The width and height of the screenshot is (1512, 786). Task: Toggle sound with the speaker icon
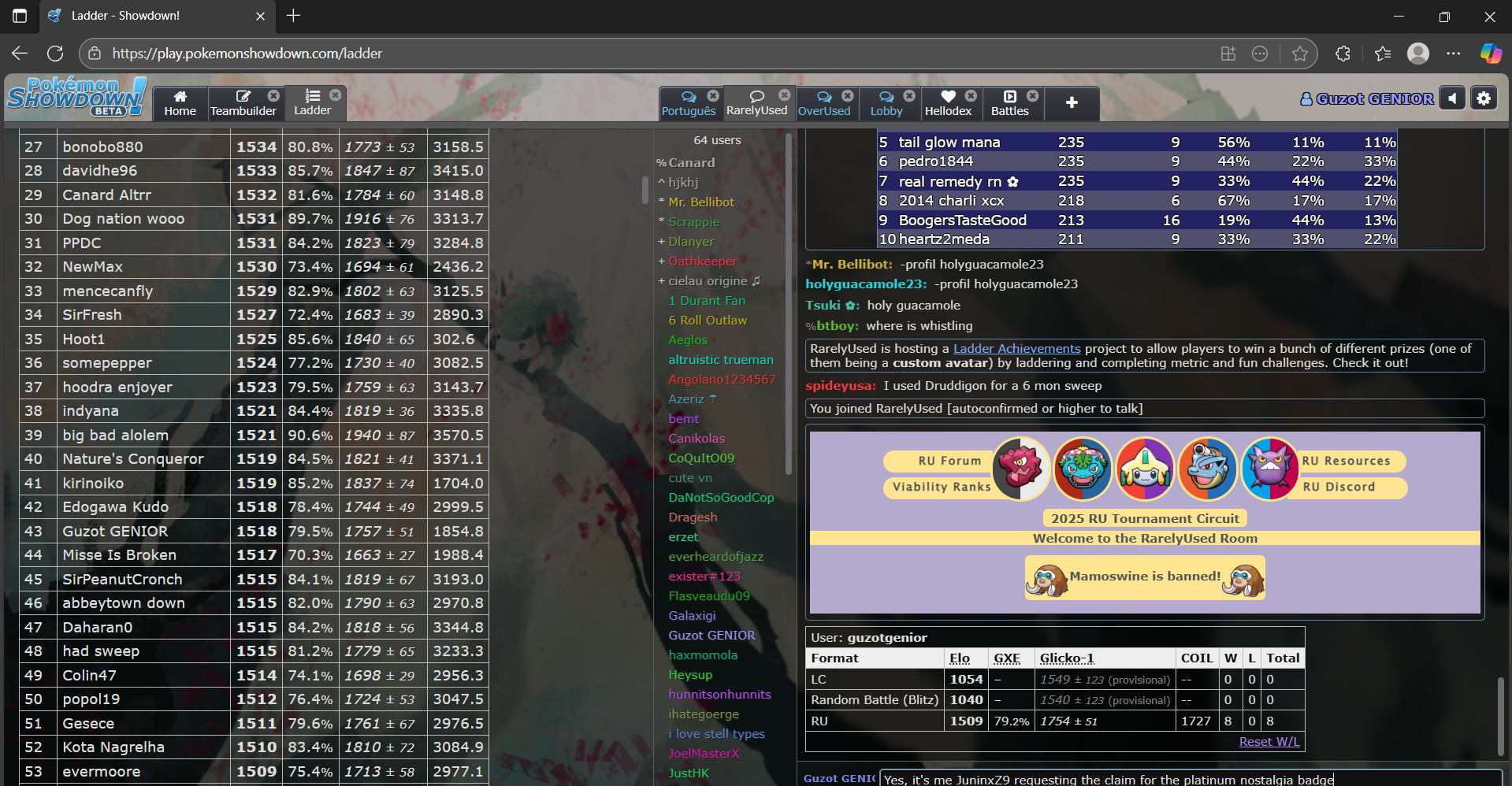tap(1451, 98)
